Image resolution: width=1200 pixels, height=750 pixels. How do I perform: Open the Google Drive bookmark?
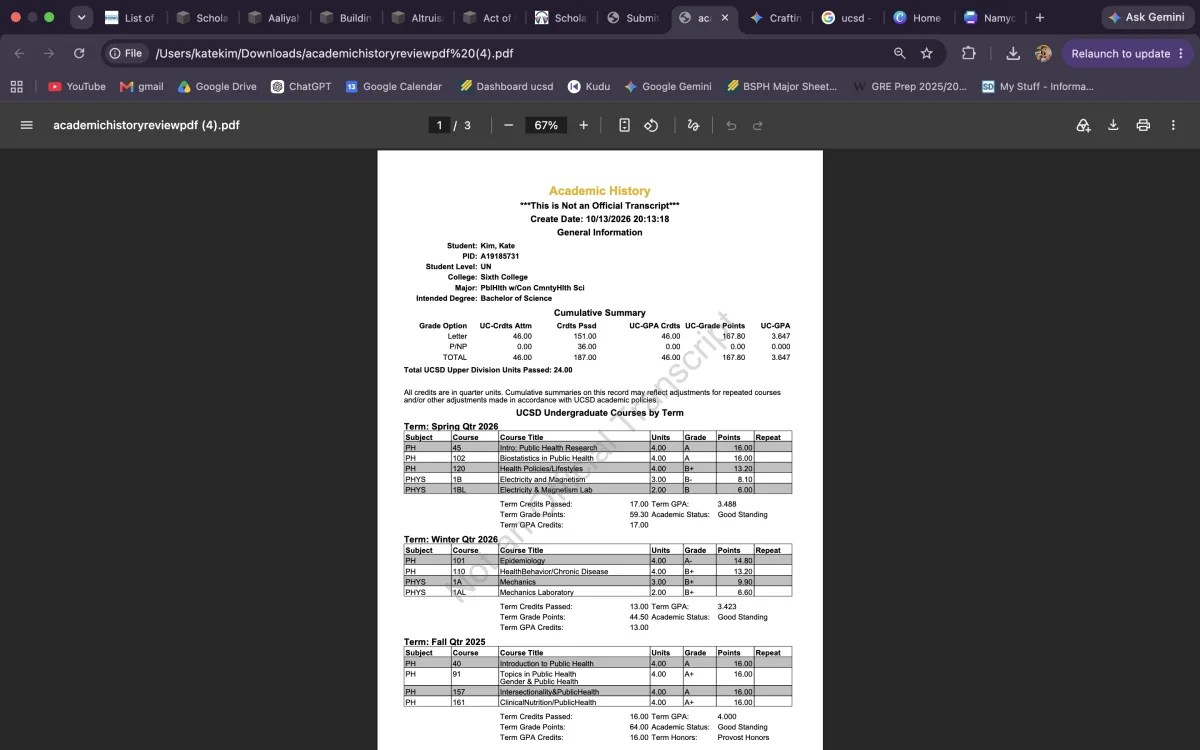coord(217,87)
